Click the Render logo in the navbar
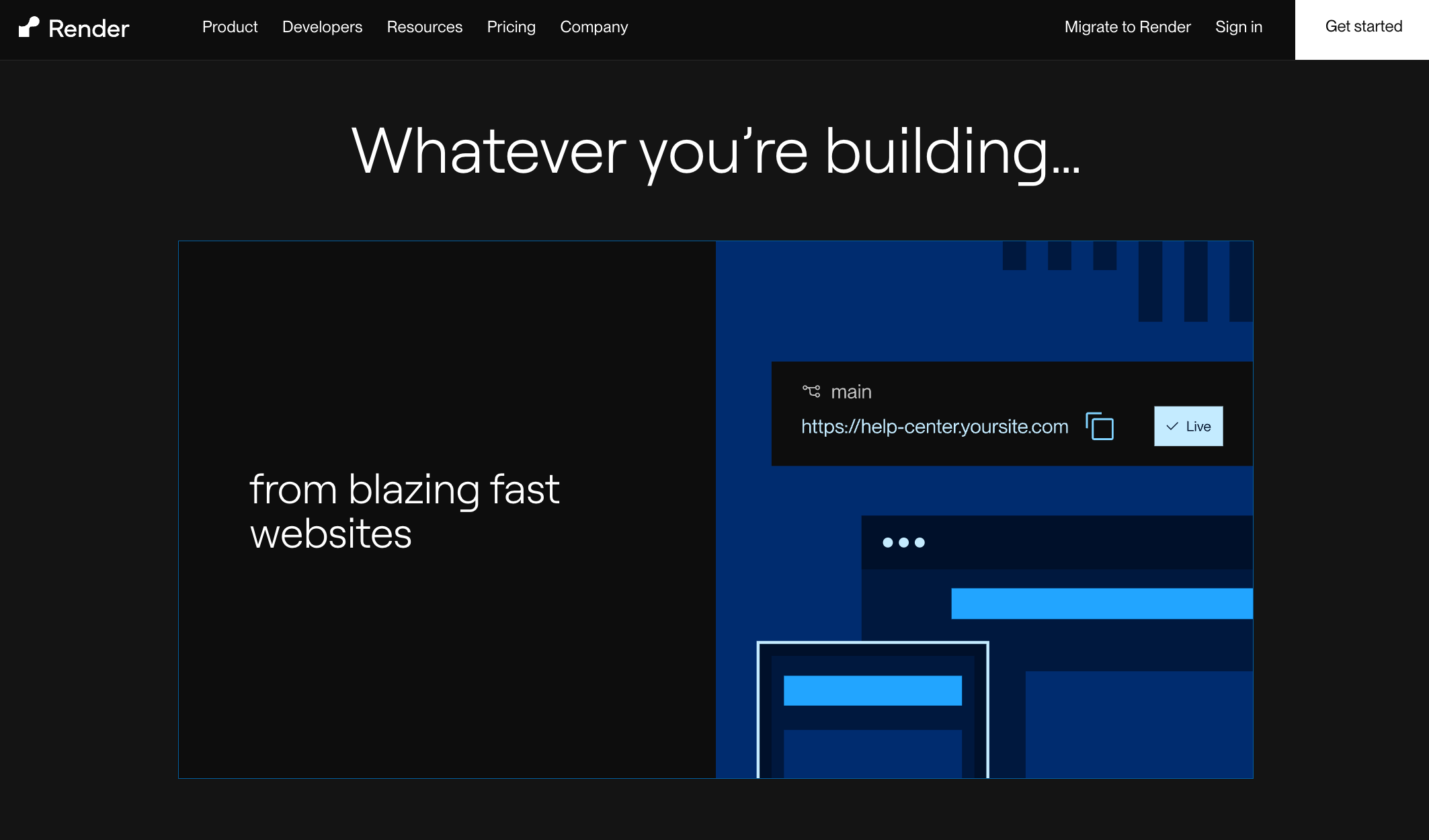Image resolution: width=1429 pixels, height=840 pixels. (74, 28)
